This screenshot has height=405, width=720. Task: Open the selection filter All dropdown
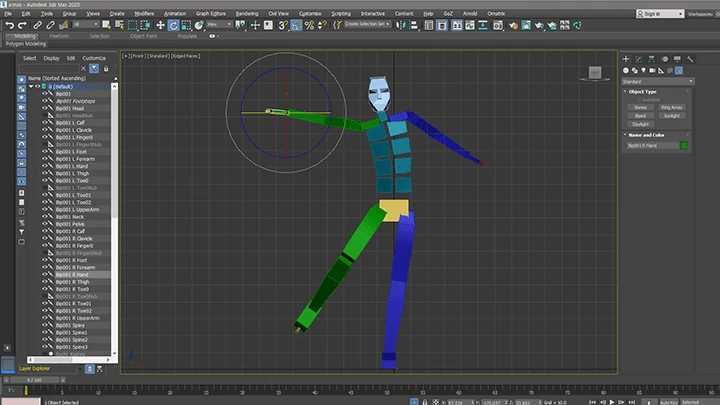pyautogui.click(x=85, y=24)
